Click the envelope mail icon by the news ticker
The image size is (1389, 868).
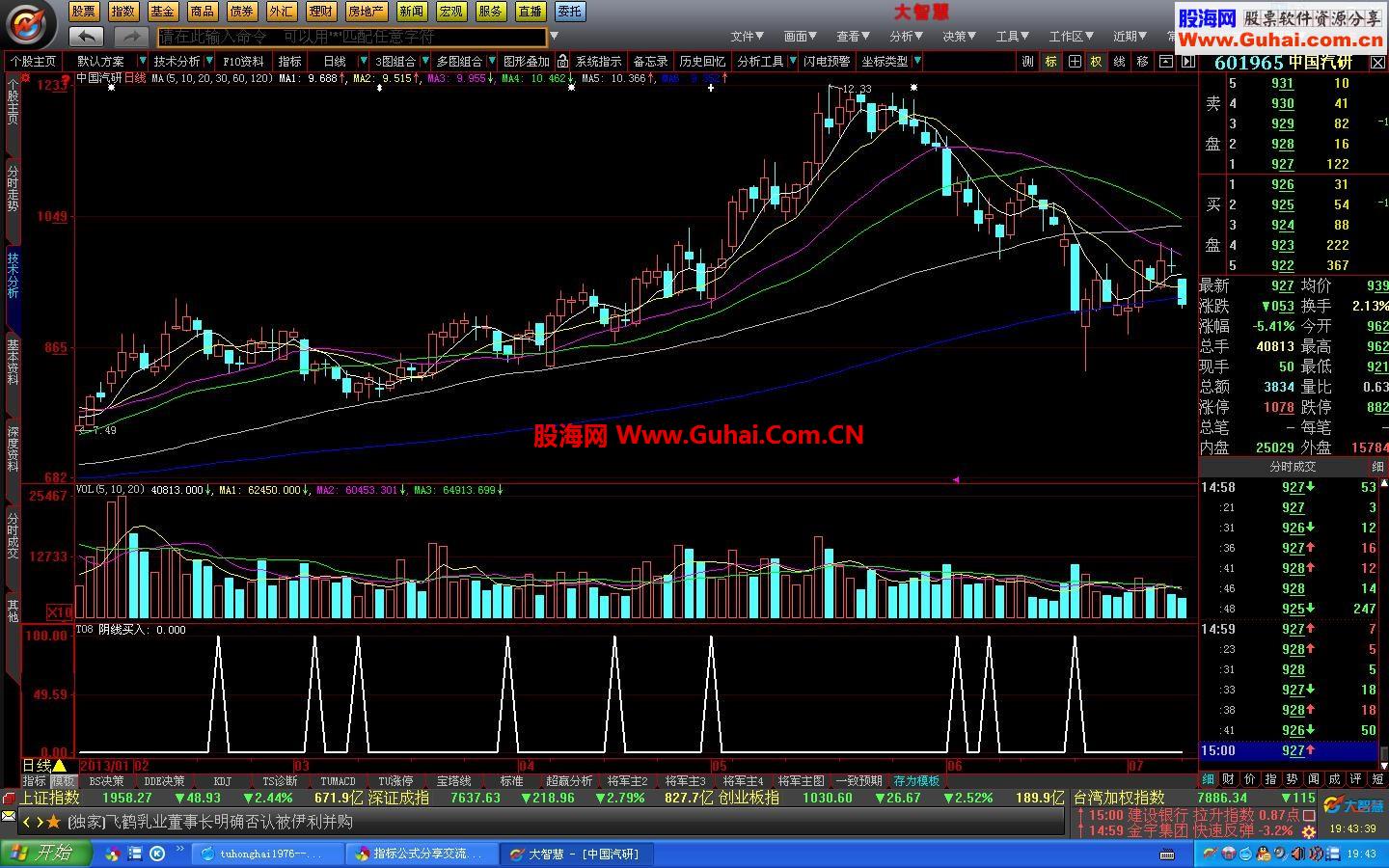click(x=8, y=816)
